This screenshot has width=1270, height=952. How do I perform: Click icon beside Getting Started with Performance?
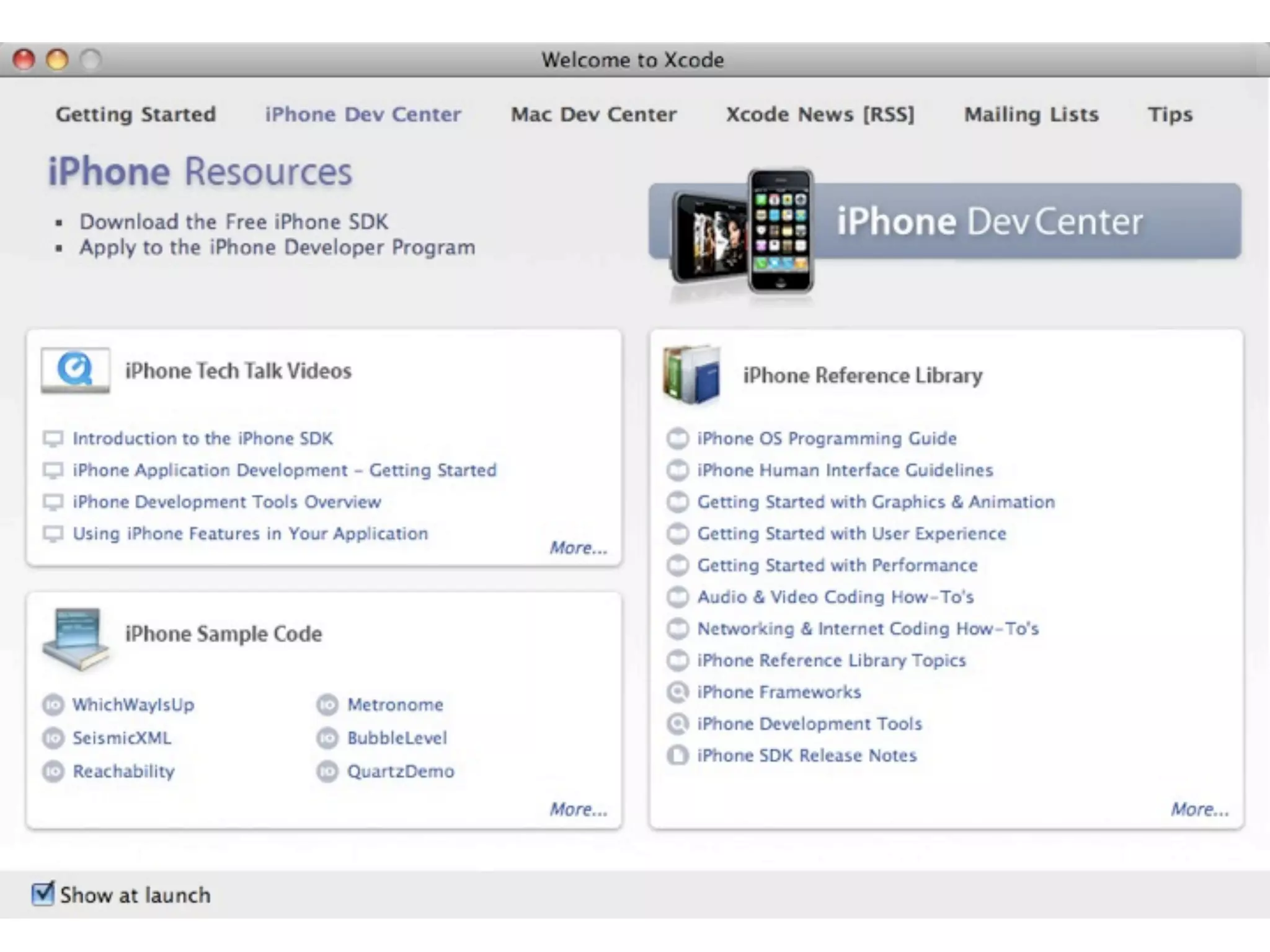tap(678, 565)
